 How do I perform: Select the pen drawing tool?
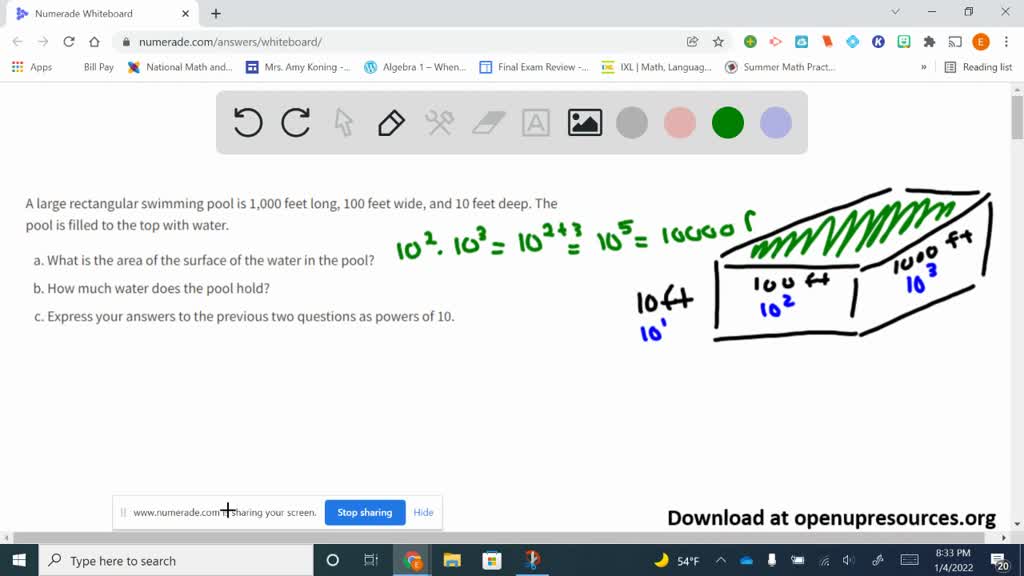[x=391, y=123]
